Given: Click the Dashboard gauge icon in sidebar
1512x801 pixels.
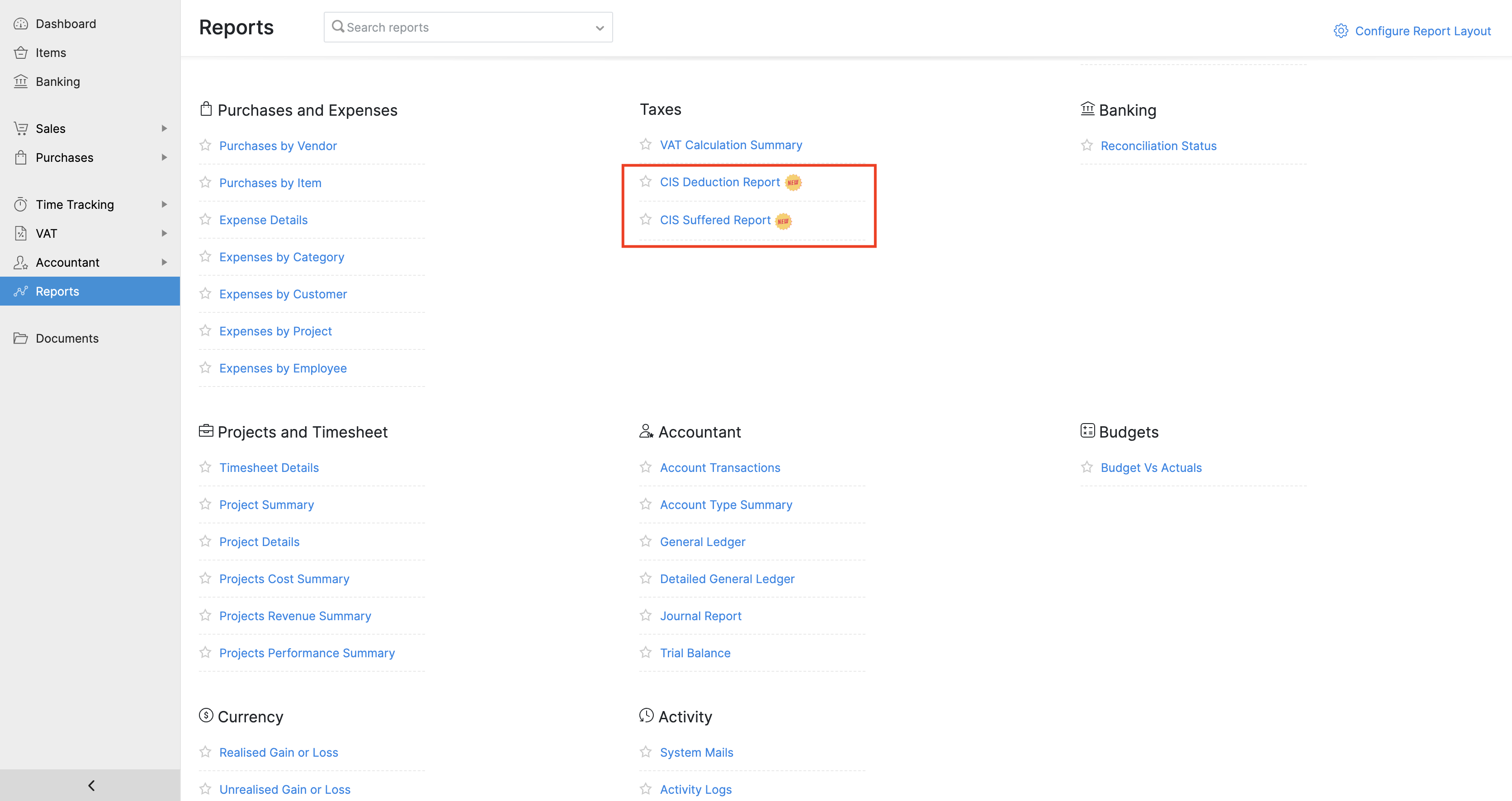Looking at the screenshot, I should [x=20, y=24].
